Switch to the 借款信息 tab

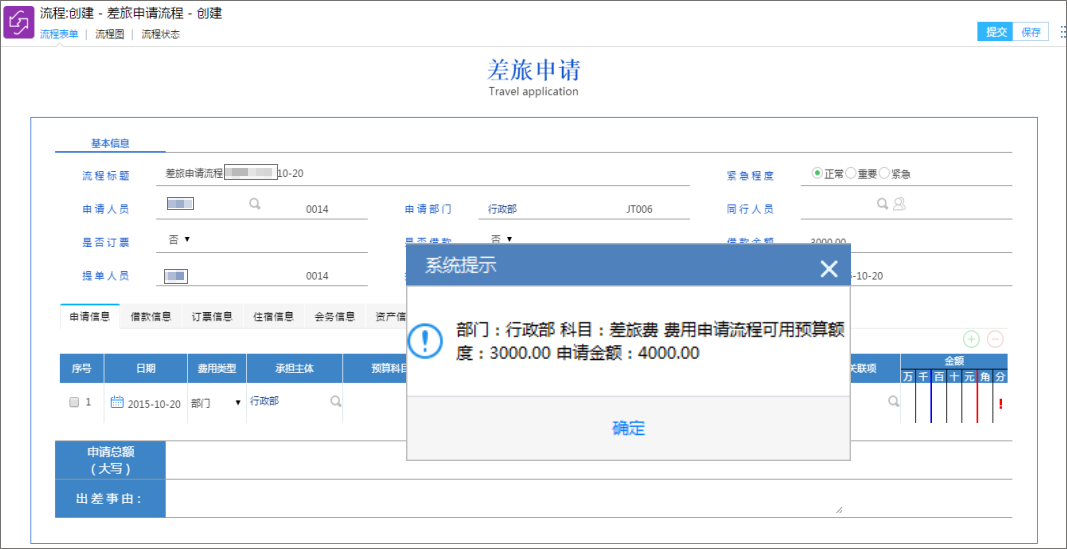(151, 317)
